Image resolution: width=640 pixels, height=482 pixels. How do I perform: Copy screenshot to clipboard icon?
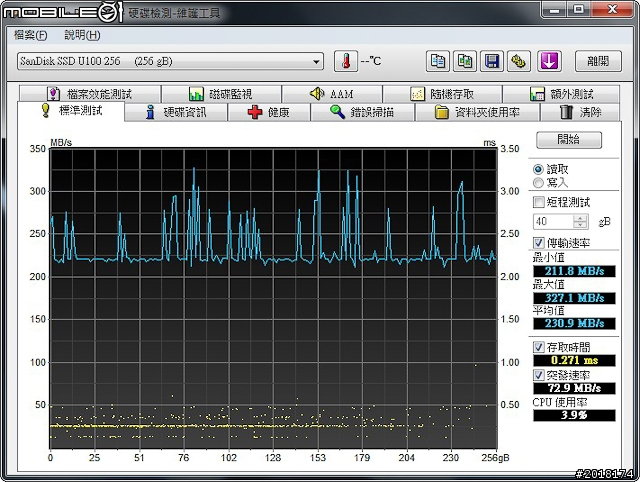(x=465, y=61)
